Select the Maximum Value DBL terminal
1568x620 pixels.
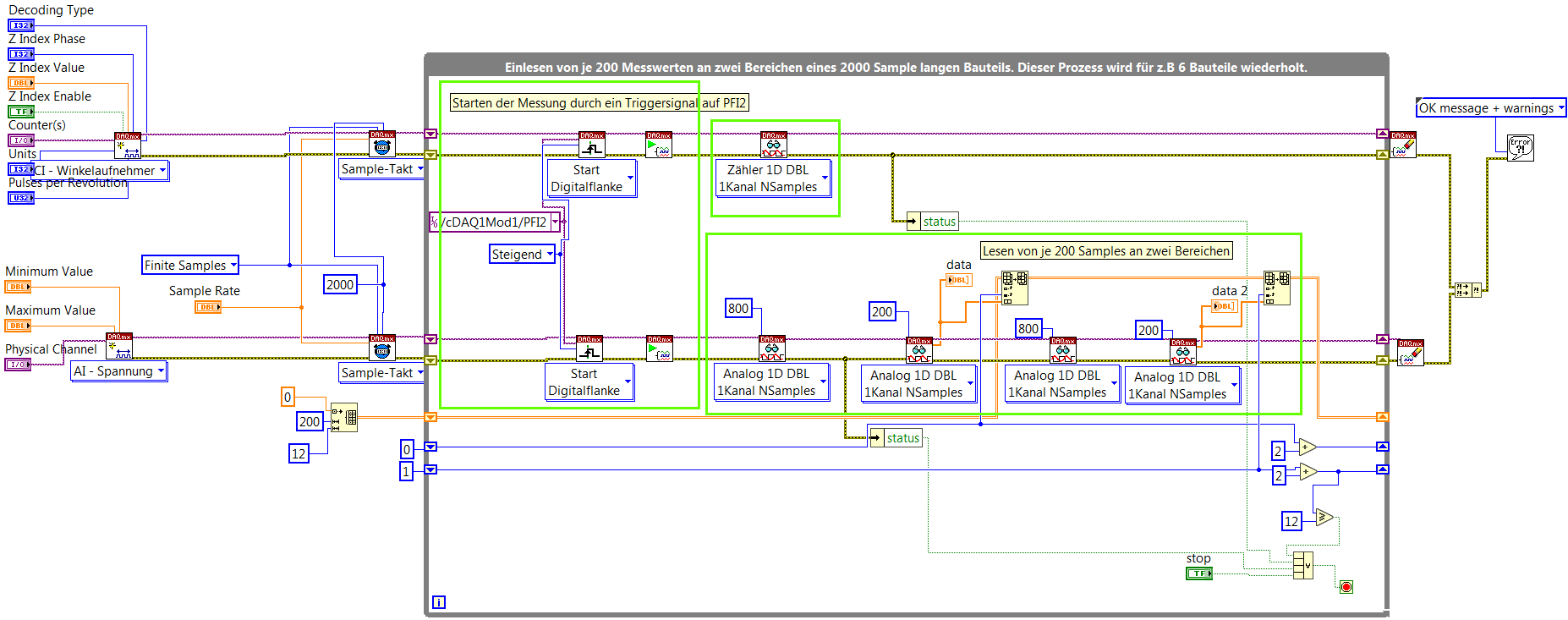coord(18,326)
